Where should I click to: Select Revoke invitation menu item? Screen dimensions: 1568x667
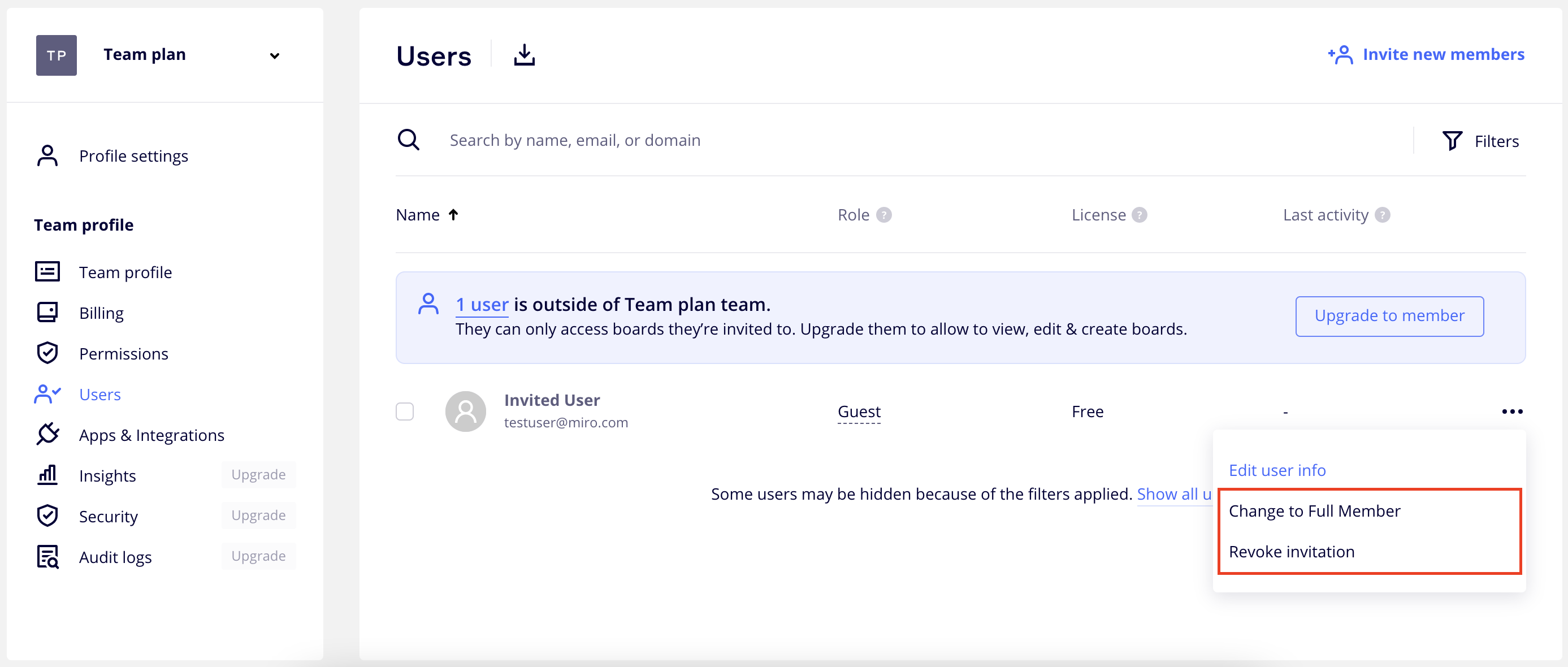click(1291, 552)
